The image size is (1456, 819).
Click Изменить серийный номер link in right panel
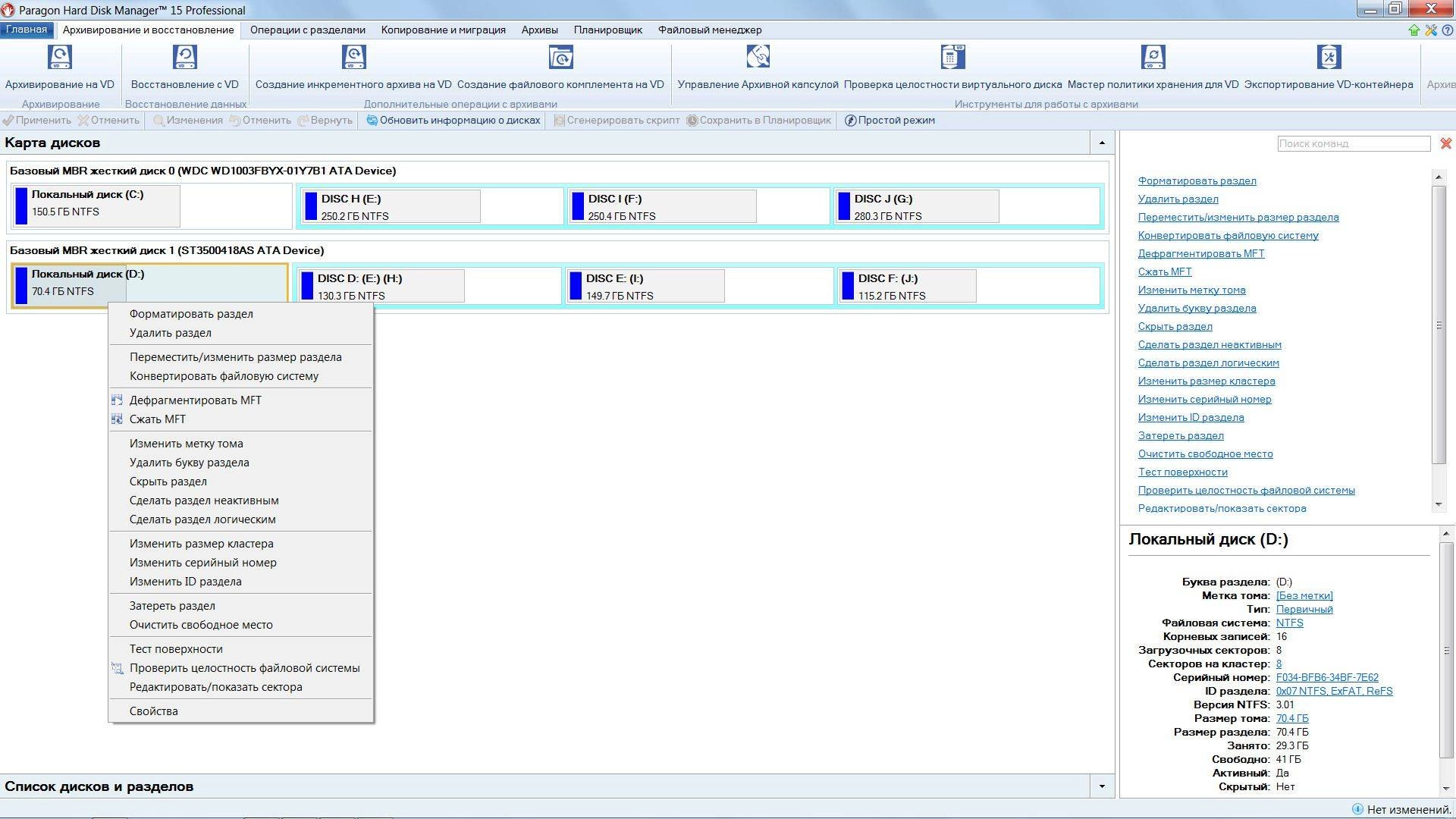1204,400
